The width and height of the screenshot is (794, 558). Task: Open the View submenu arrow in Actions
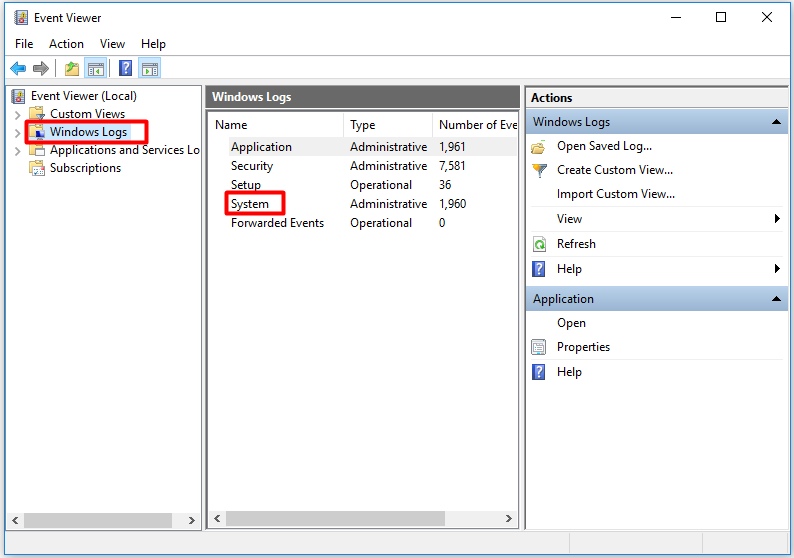coord(777,219)
